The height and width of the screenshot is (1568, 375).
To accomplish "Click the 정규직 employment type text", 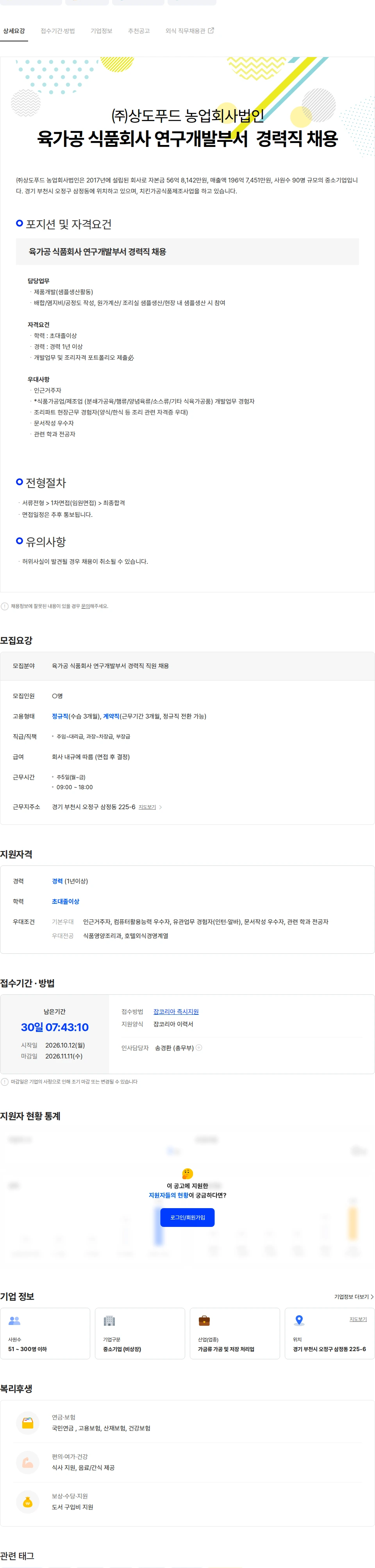I will [x=60, y=717].
